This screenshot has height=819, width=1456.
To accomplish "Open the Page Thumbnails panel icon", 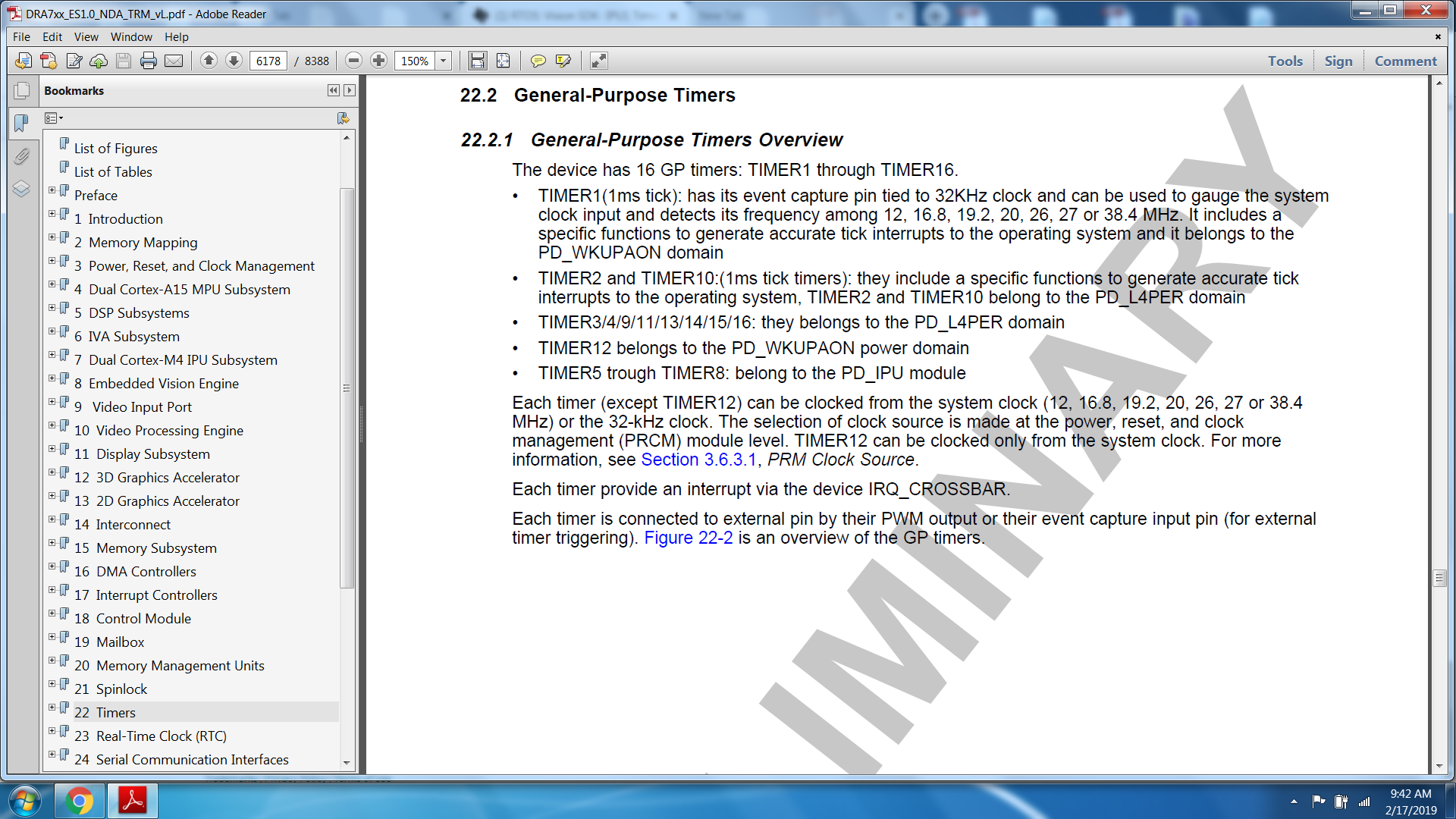I will coord(21,91).
